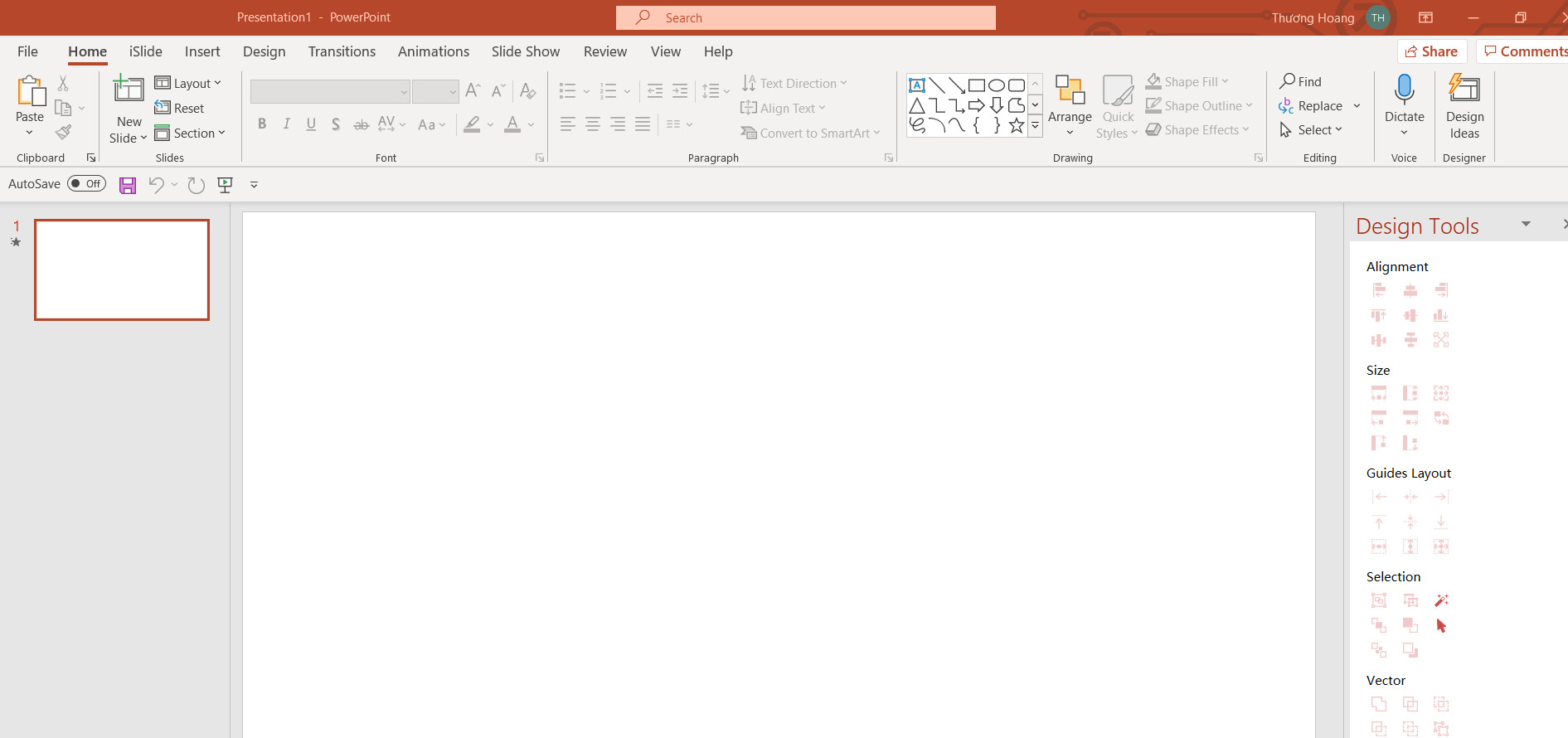This screenshot has height=738, width=1568.
Task: Open the font name combo box
Action: [x=330, y=91]
